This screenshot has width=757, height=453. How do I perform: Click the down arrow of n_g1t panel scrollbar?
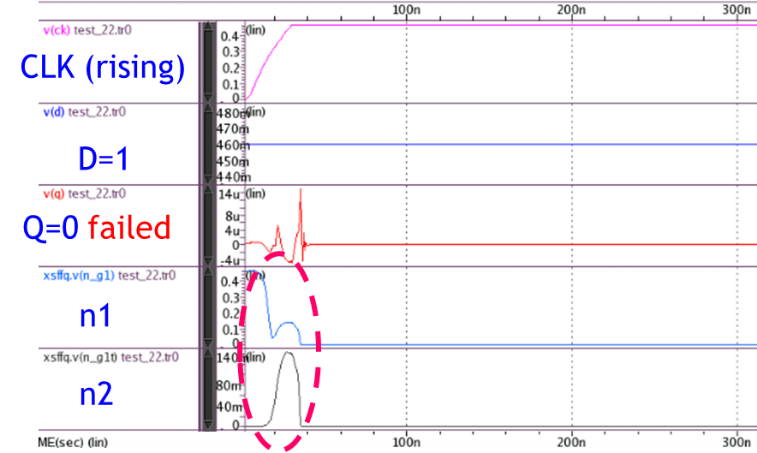(x=208, y=425)
